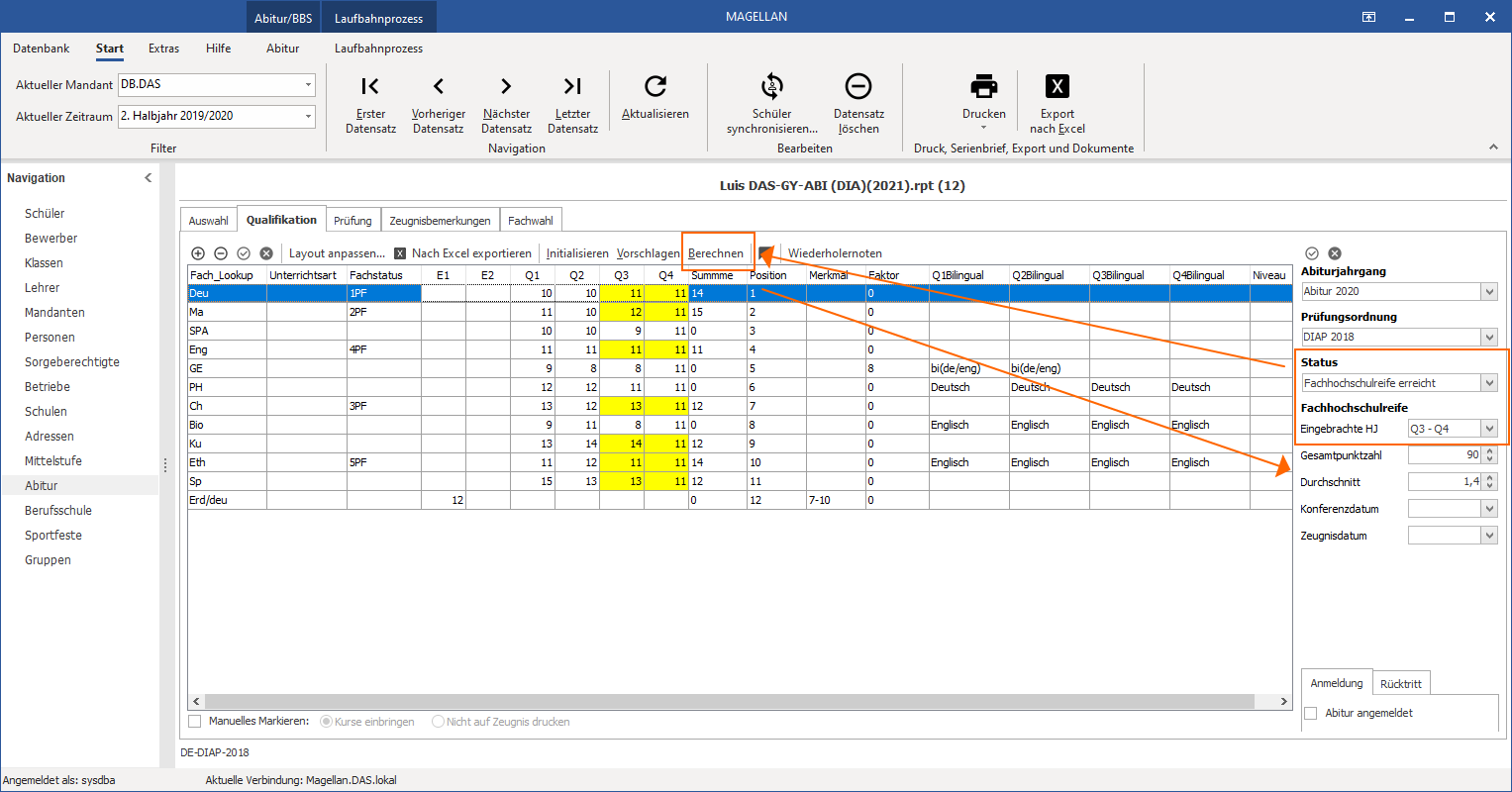Image resolution: width=1512 pixels, height=792 pixels.
Task: Open Sportfeste in the Navigation list
Action: [x=53, y=536]
